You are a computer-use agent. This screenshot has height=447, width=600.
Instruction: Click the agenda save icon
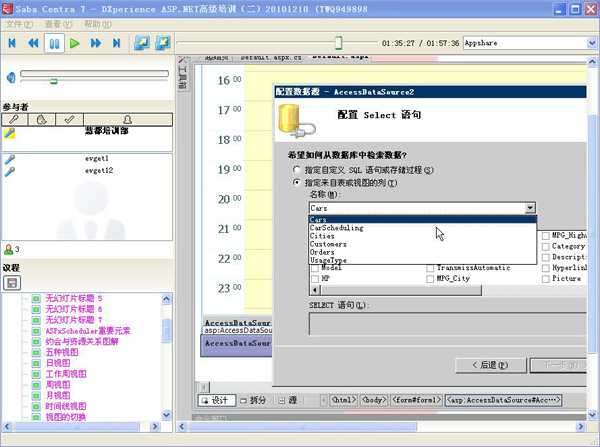click(x=13, y=283)
